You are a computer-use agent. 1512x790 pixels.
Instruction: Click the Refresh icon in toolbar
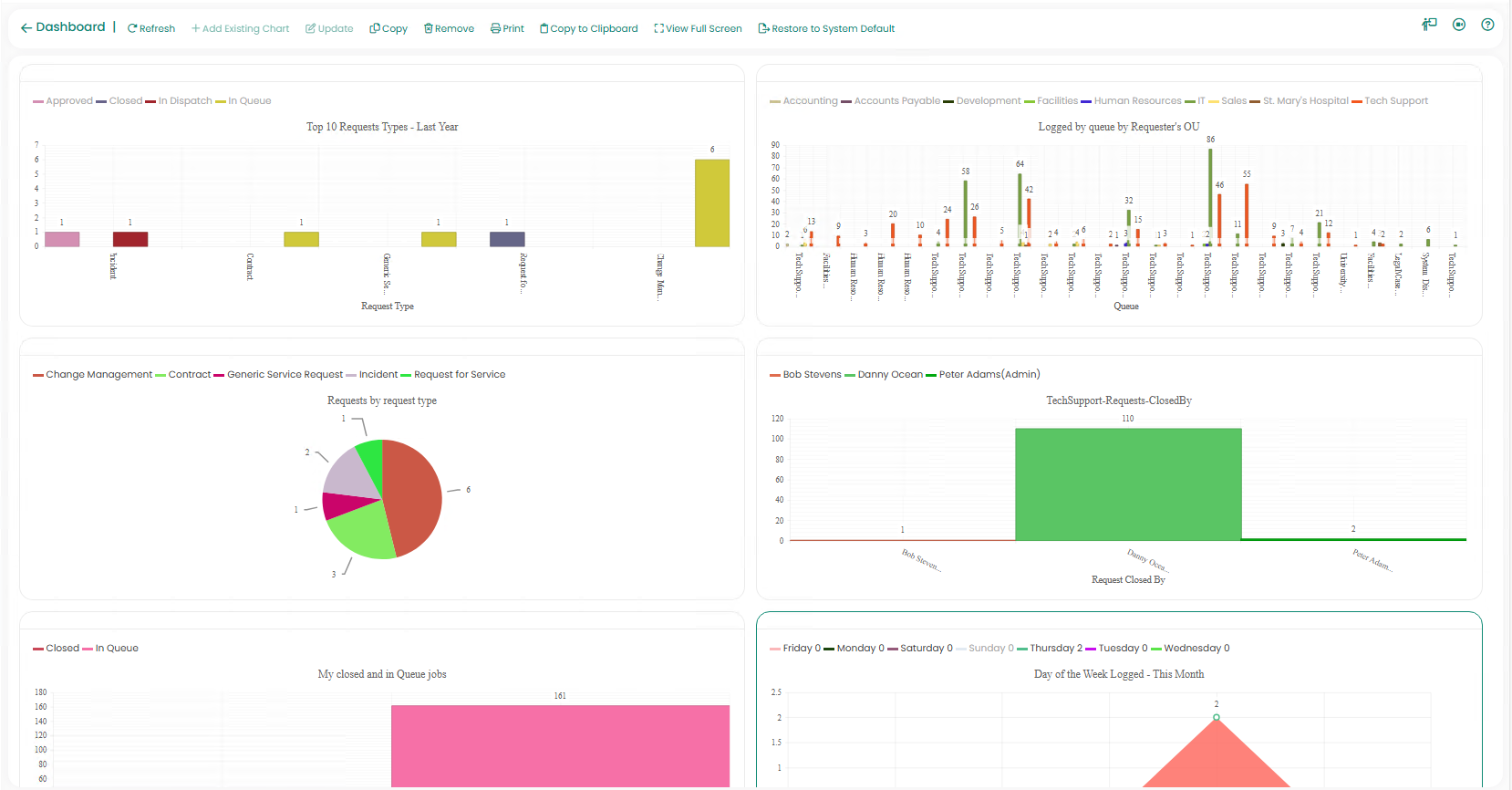pyautogui.click(x=132, y=29)
